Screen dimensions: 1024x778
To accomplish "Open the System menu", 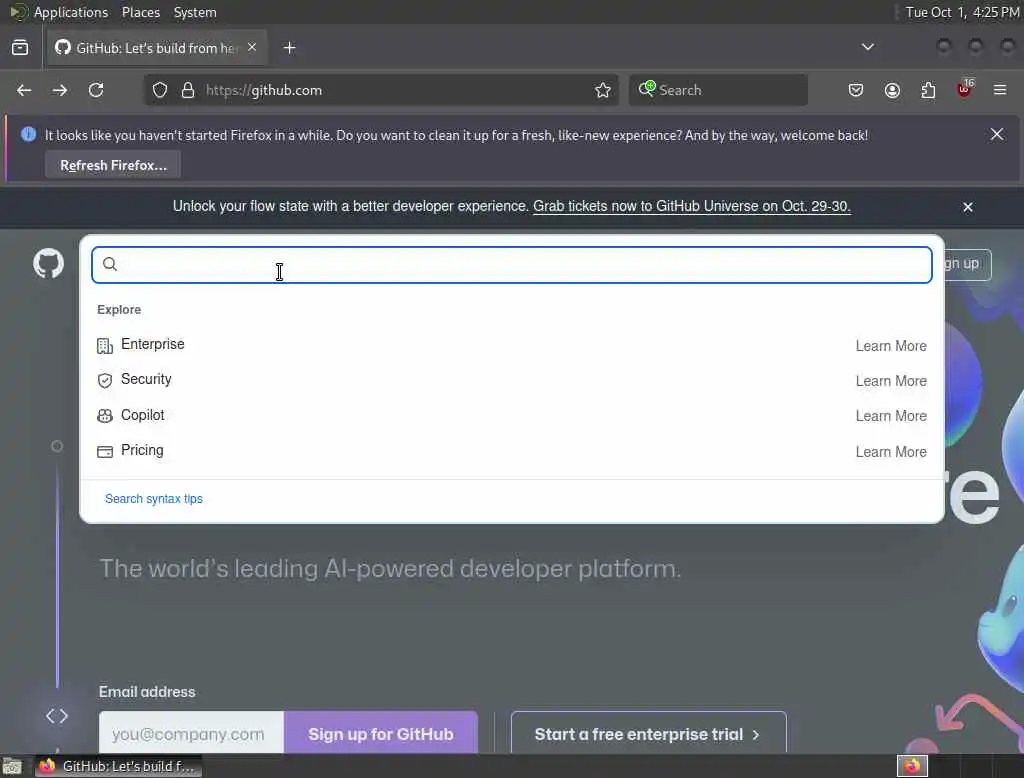I will coord(195,12).
